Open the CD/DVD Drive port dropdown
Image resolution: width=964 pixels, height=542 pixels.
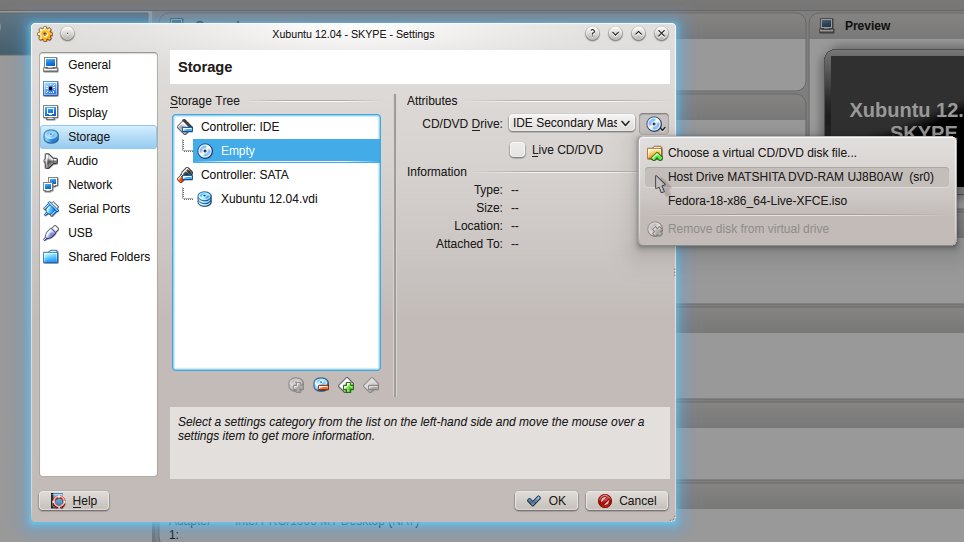click(572, 123)
